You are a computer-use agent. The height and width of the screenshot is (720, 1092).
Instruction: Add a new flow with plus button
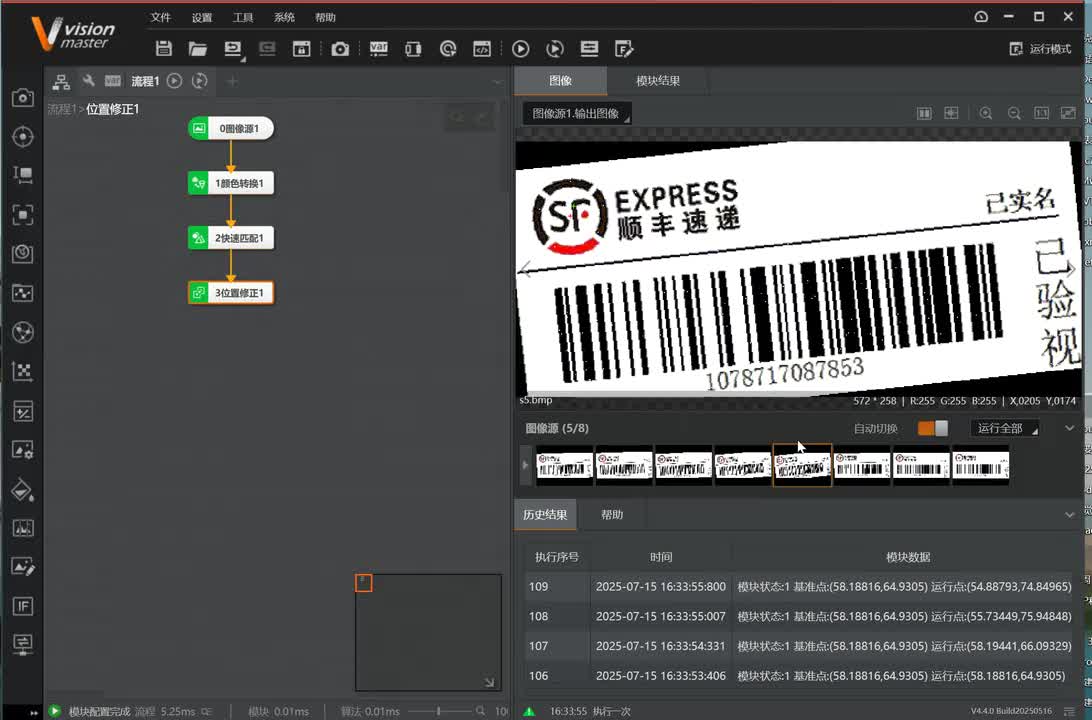click(232, 81)
